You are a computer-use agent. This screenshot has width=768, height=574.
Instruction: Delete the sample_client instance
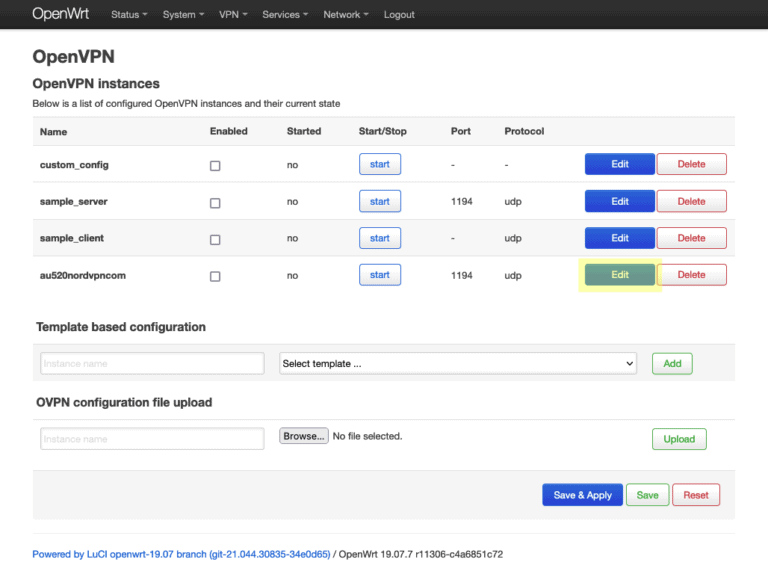coord(691,238)
